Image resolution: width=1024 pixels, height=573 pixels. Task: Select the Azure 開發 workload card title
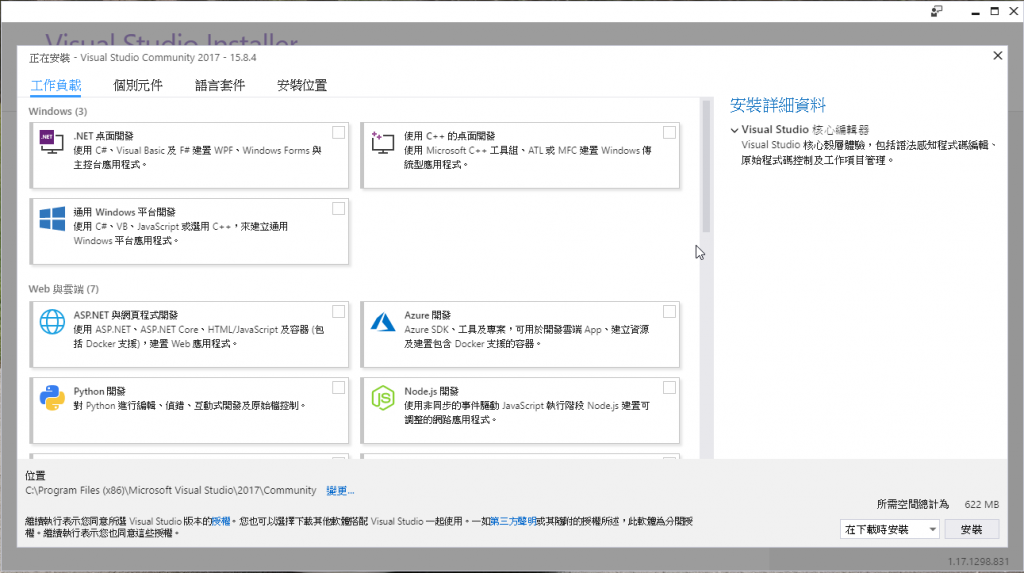(427, 315)
